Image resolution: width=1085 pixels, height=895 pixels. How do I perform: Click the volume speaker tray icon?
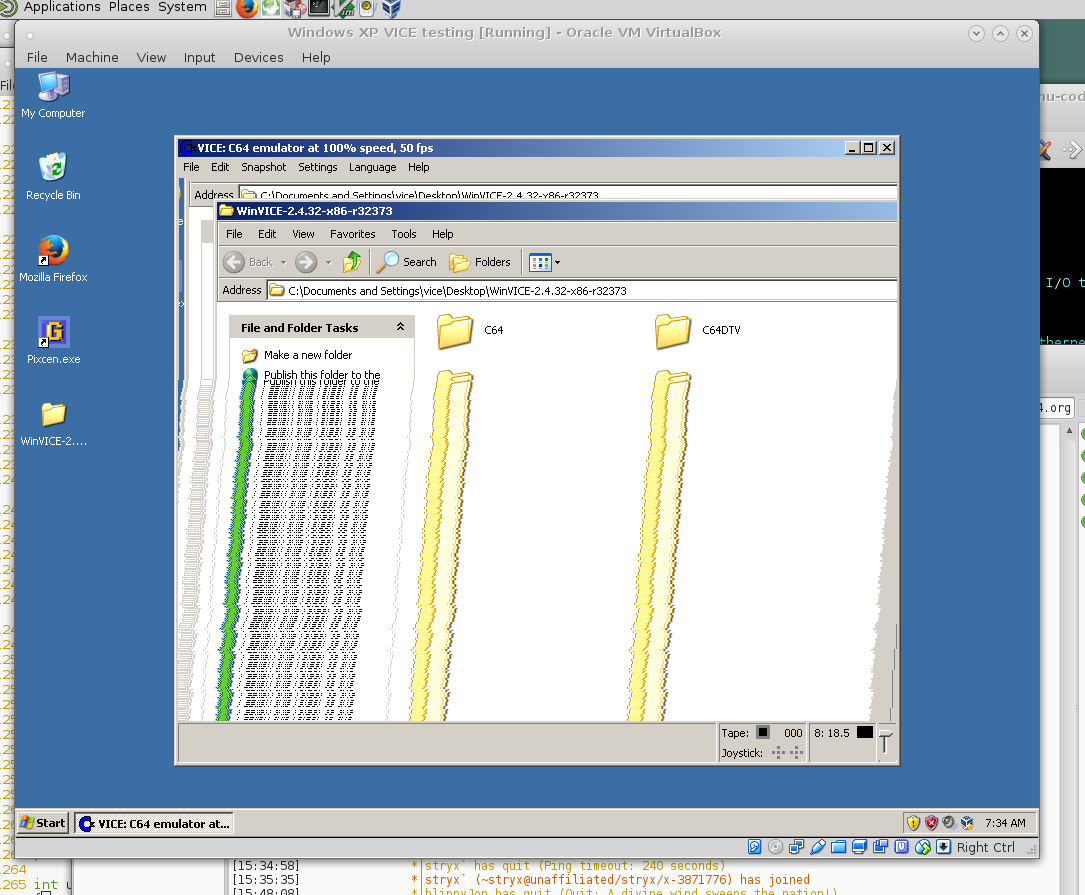[x=949, y=822]
